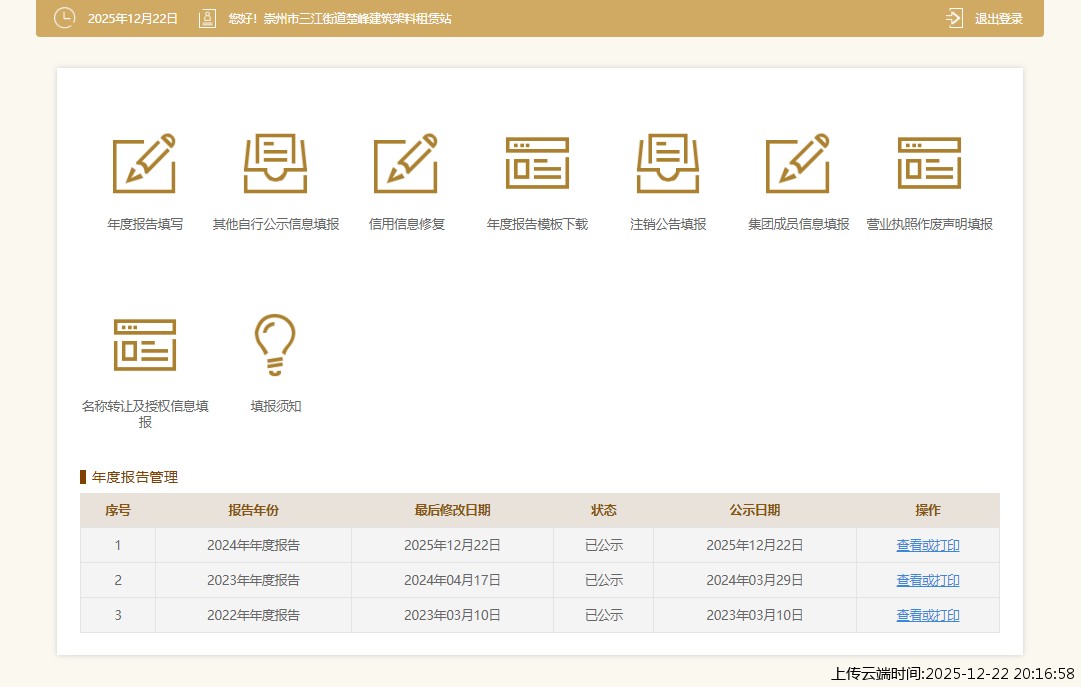Click the user badge icon in header
The height and width of the screenshot is (687, 1081).
tap(205, 18)
